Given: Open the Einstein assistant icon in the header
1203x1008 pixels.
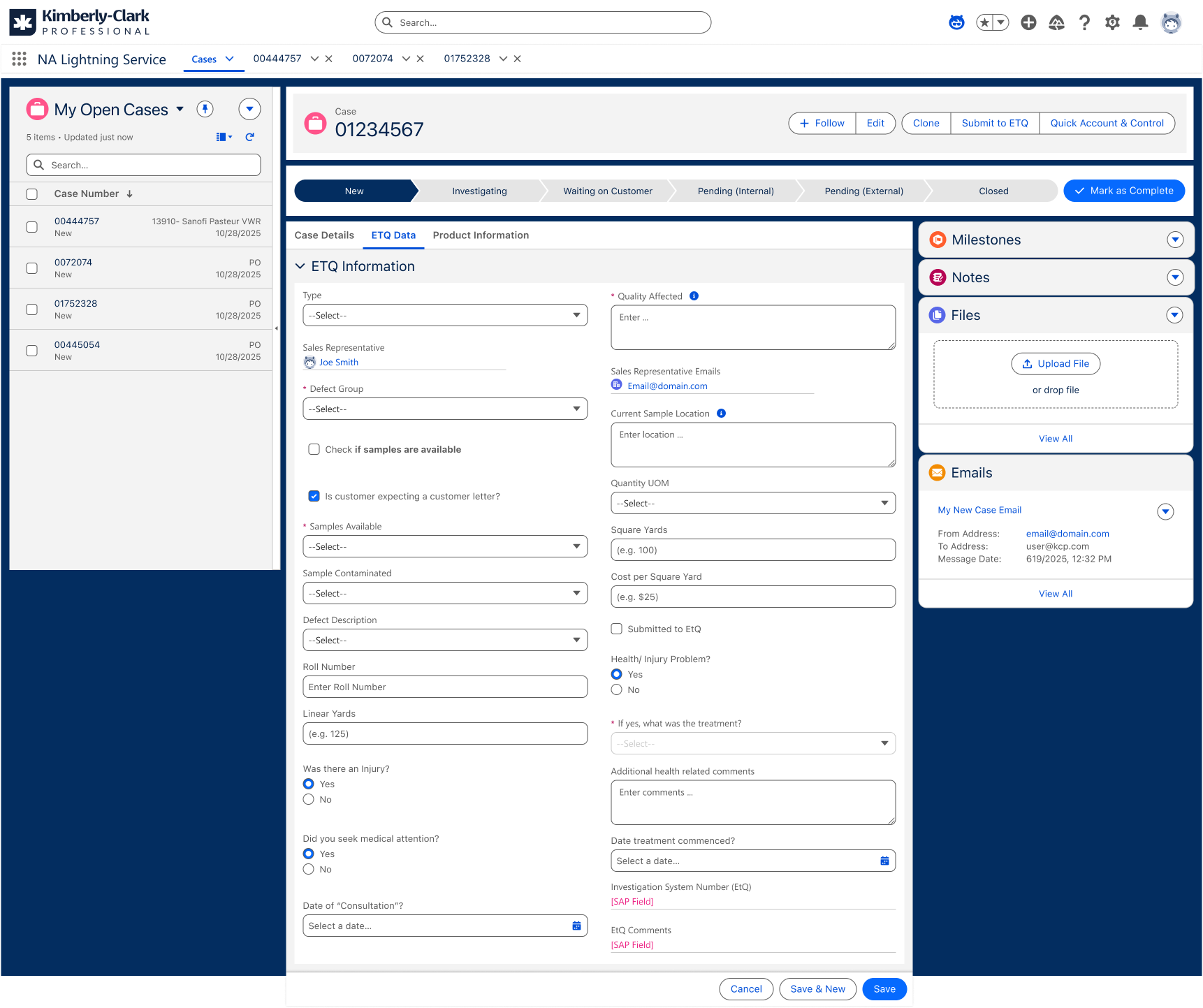Looking at the screenshot, I should tap(956, 22).
